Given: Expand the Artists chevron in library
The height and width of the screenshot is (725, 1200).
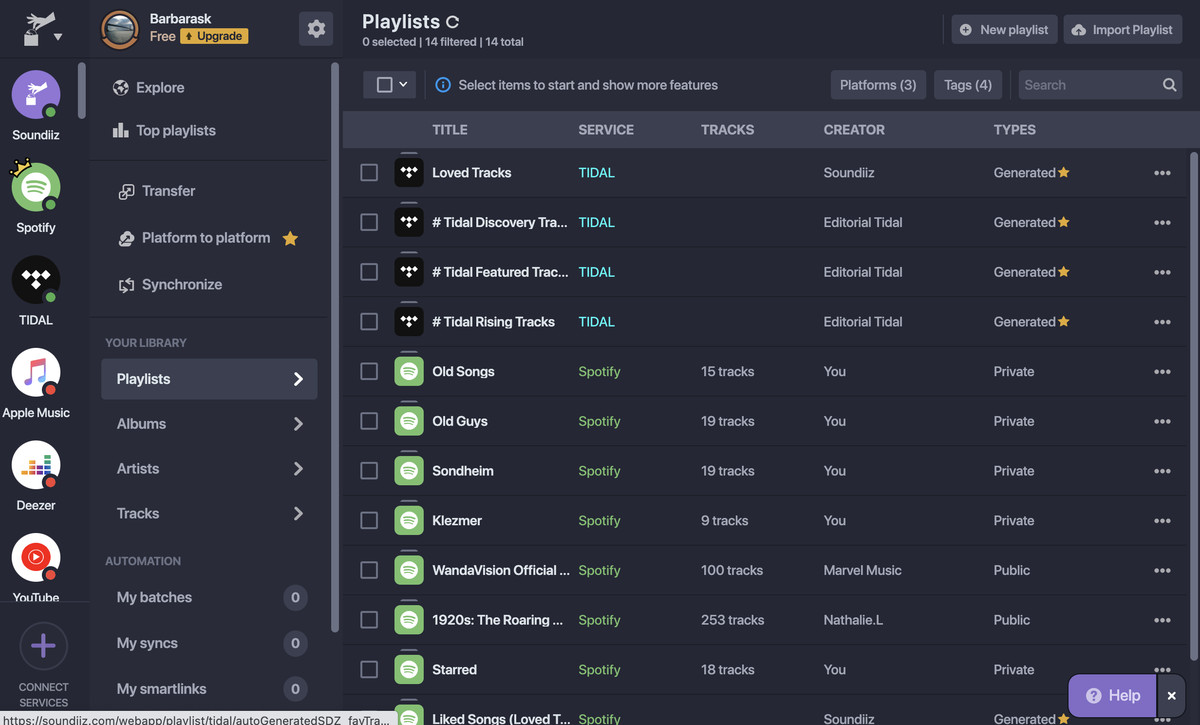Looking at the screenshot, I should [x=298, y=469].
